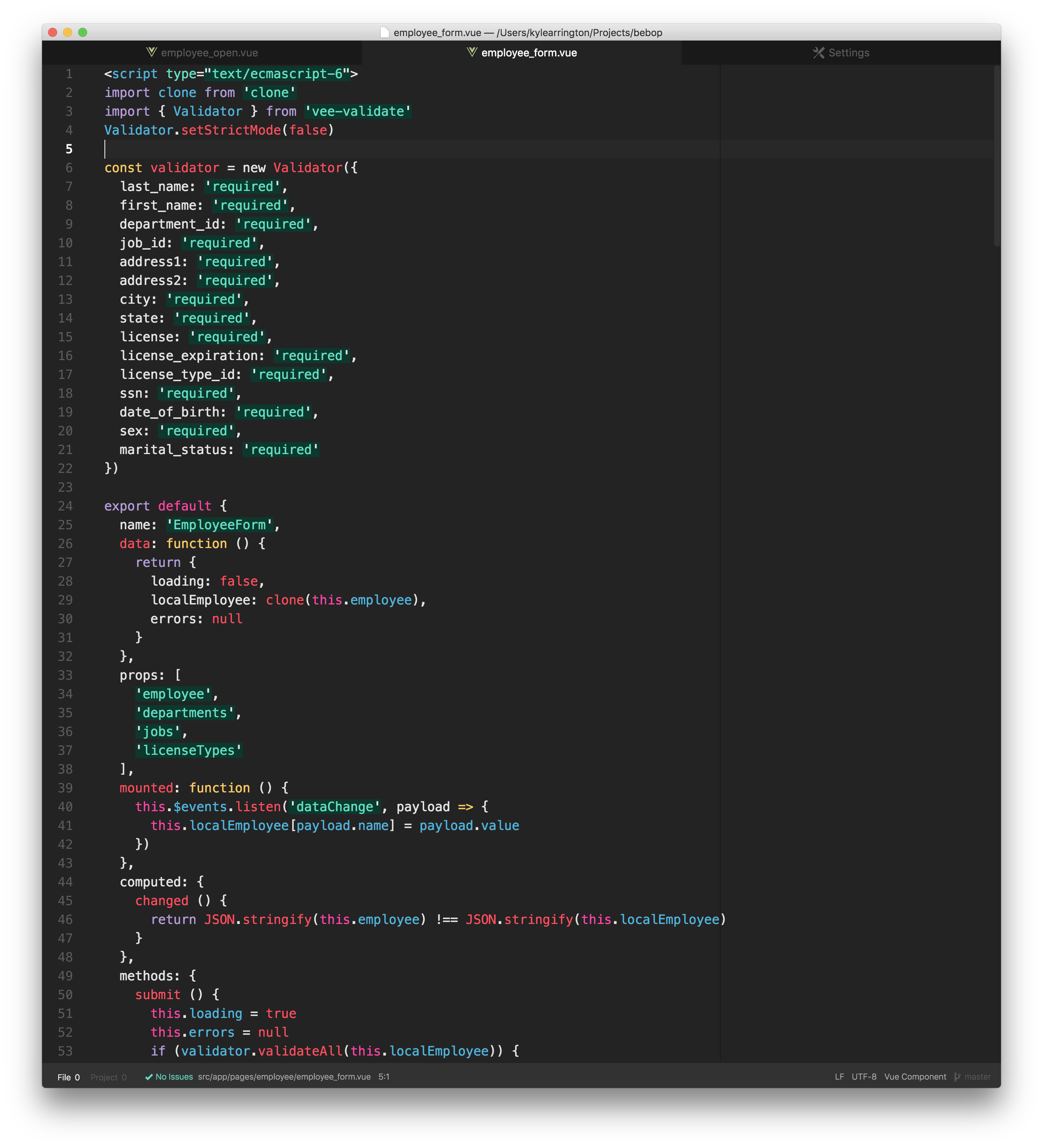This screenshot has width=1043, height=1148.
Task: Open the Vue Component grammar selector
Action: 915,1077
